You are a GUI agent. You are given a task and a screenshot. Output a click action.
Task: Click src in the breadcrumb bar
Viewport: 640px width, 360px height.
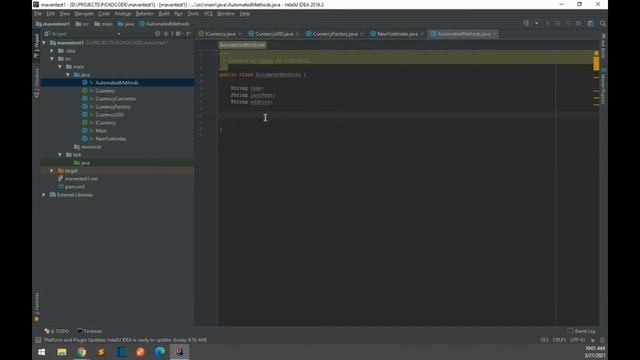[82, 24]
